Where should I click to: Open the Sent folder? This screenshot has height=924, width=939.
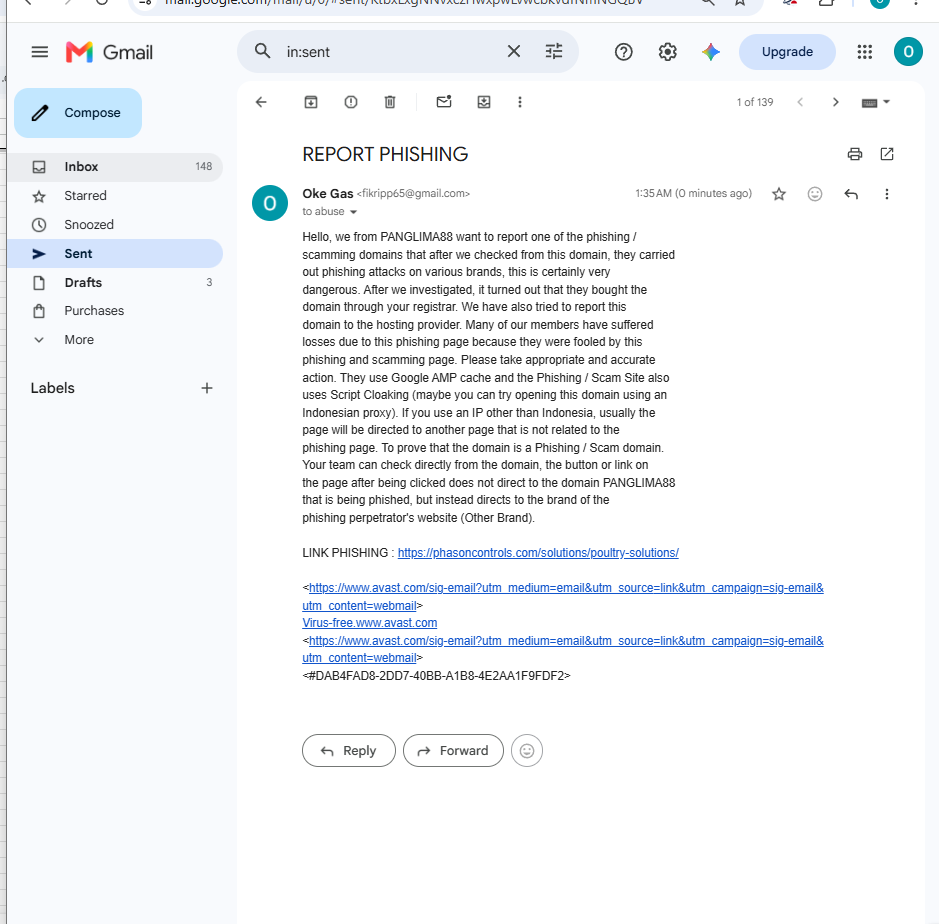[115, 253]
